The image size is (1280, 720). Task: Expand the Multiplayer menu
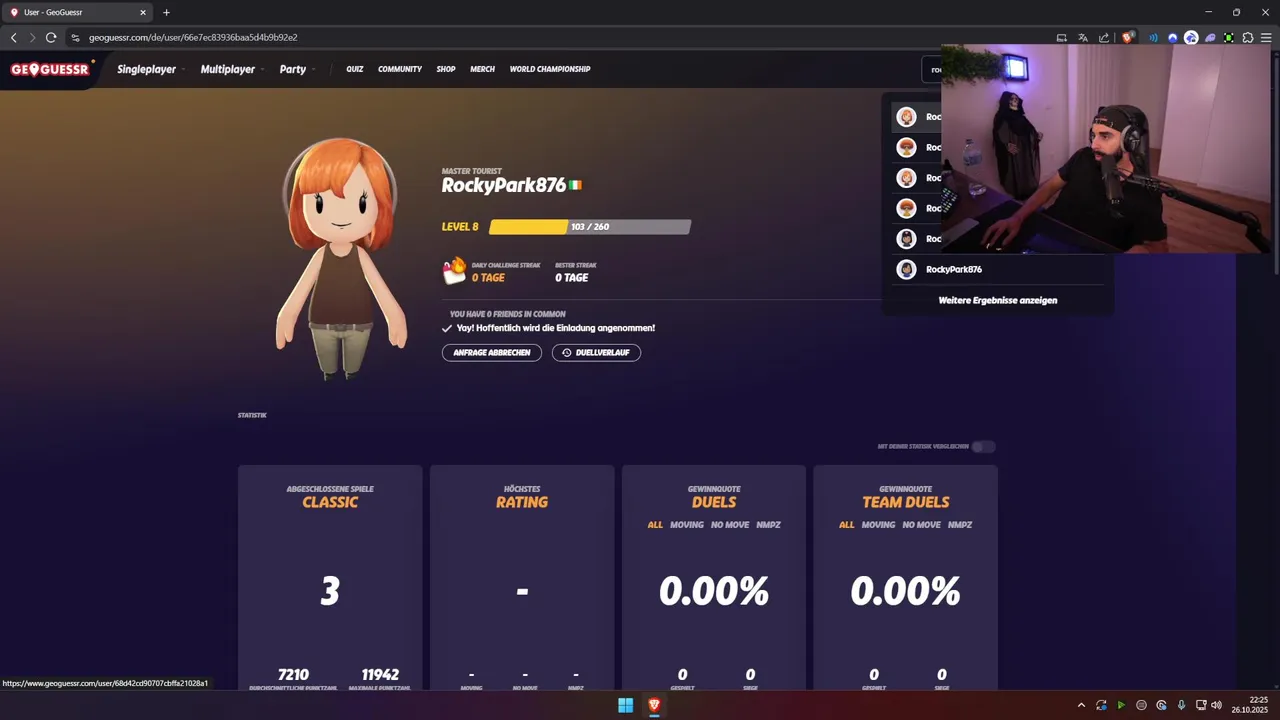point(232,69)
